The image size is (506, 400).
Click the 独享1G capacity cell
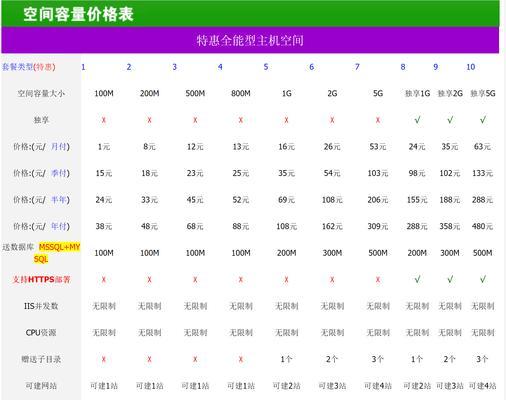click(x=417, y=93)
